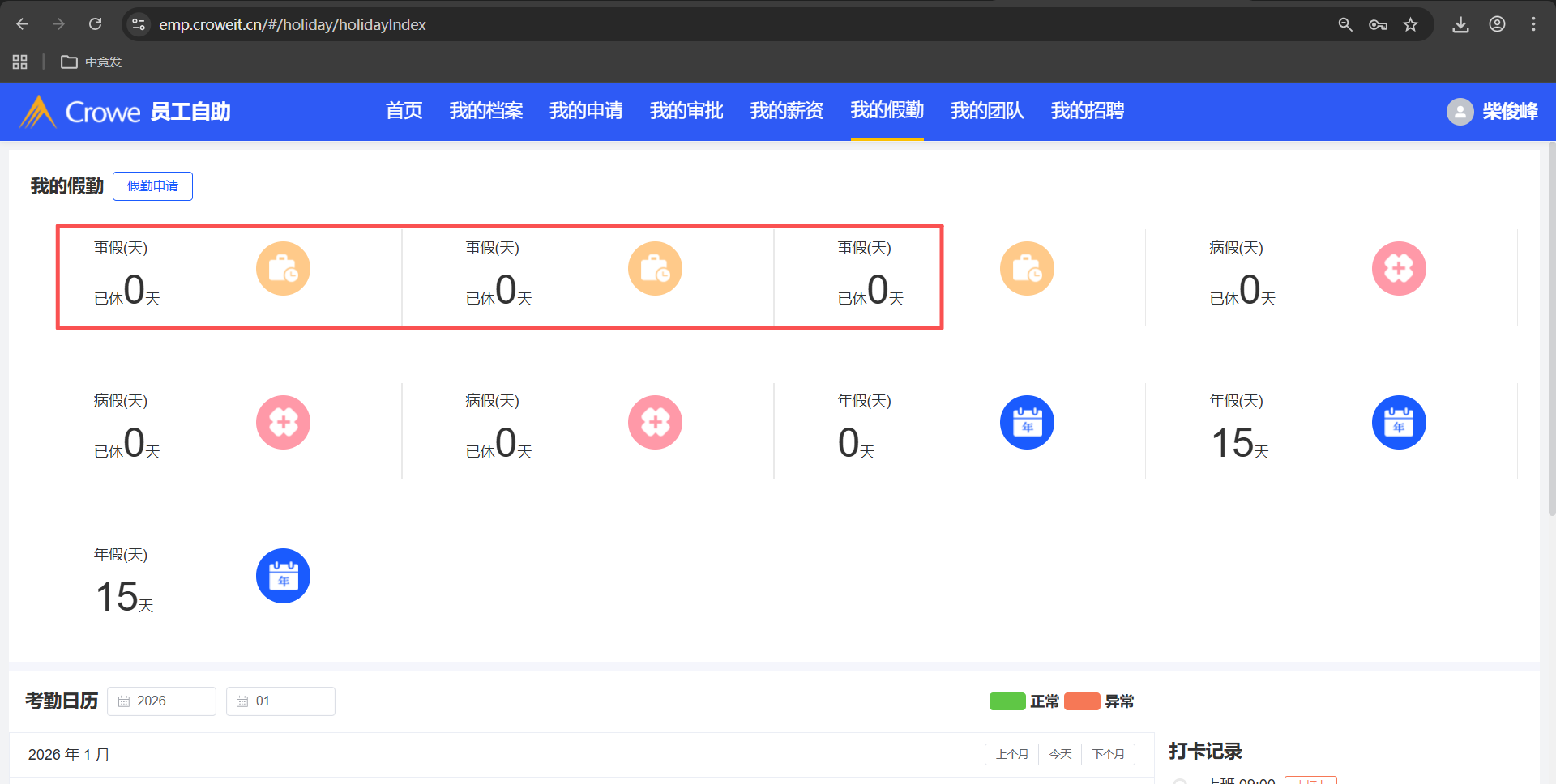
Task: Click the calendar icon inside the 01 month field
Action: point(242,701)
